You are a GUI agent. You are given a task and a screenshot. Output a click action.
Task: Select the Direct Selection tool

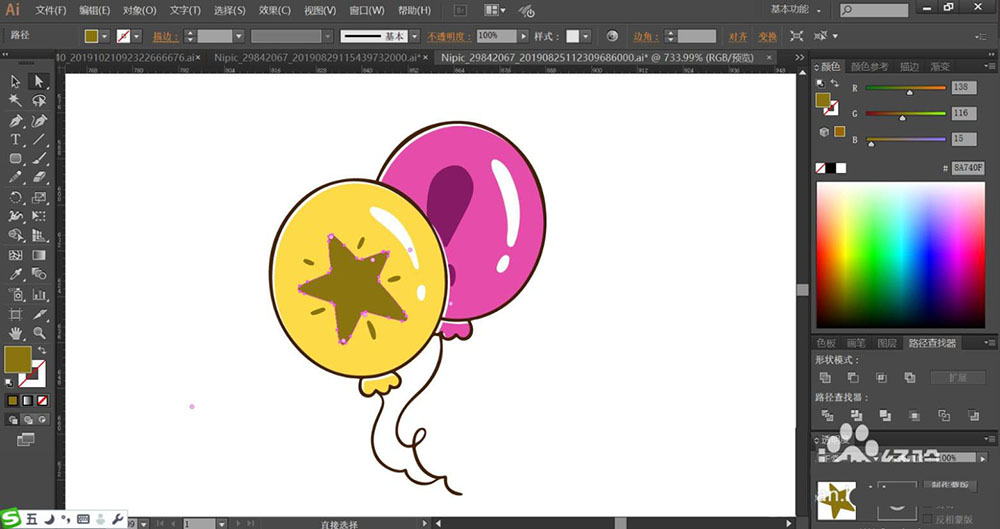pyautogui.click(x=39, y=82)
